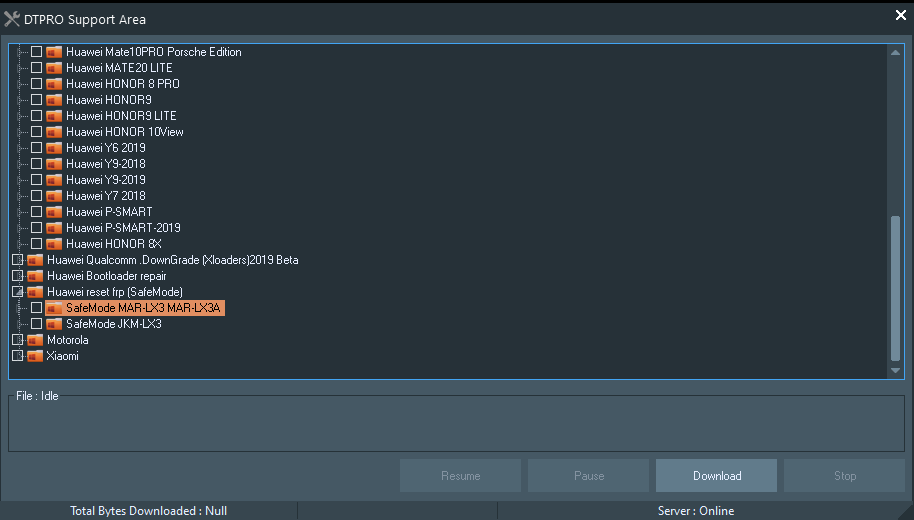914x520 pixels.
Task: Click Server : Online status text
Action: coord(696,511)
